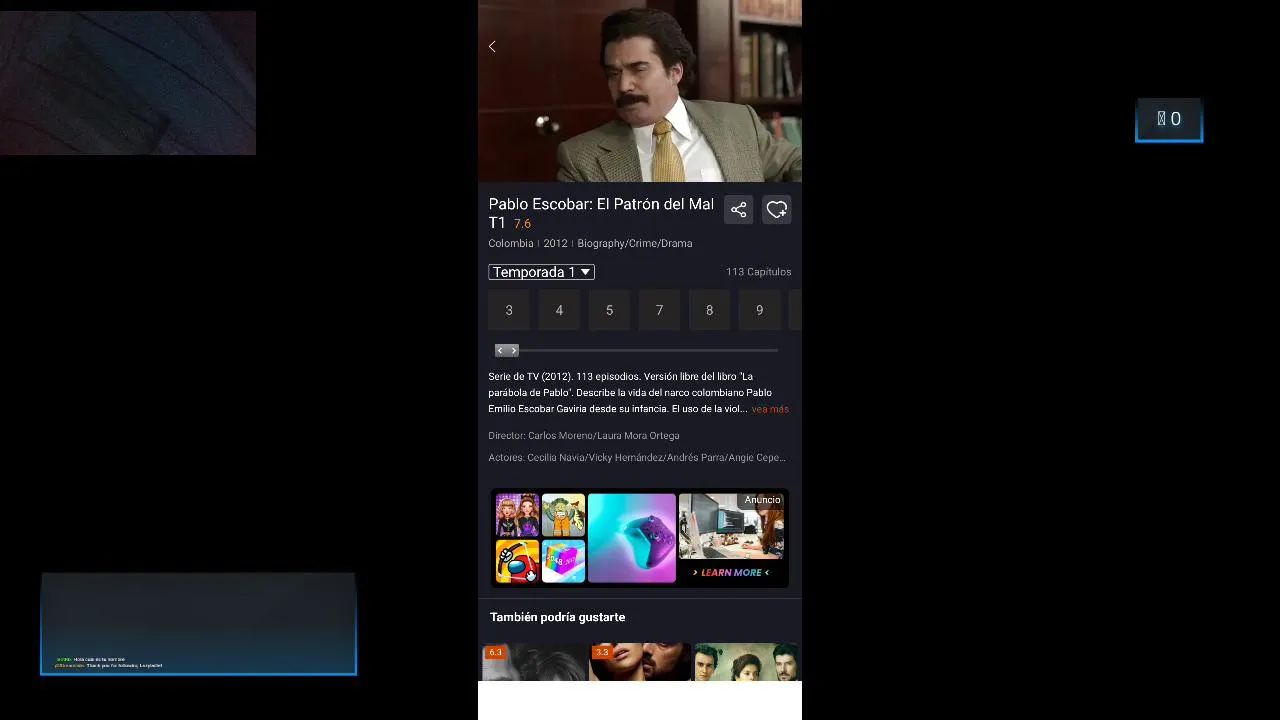Click the series title text
This screenshot has width=1280, height=720.
pyautogui.click(x=600, y=212)
